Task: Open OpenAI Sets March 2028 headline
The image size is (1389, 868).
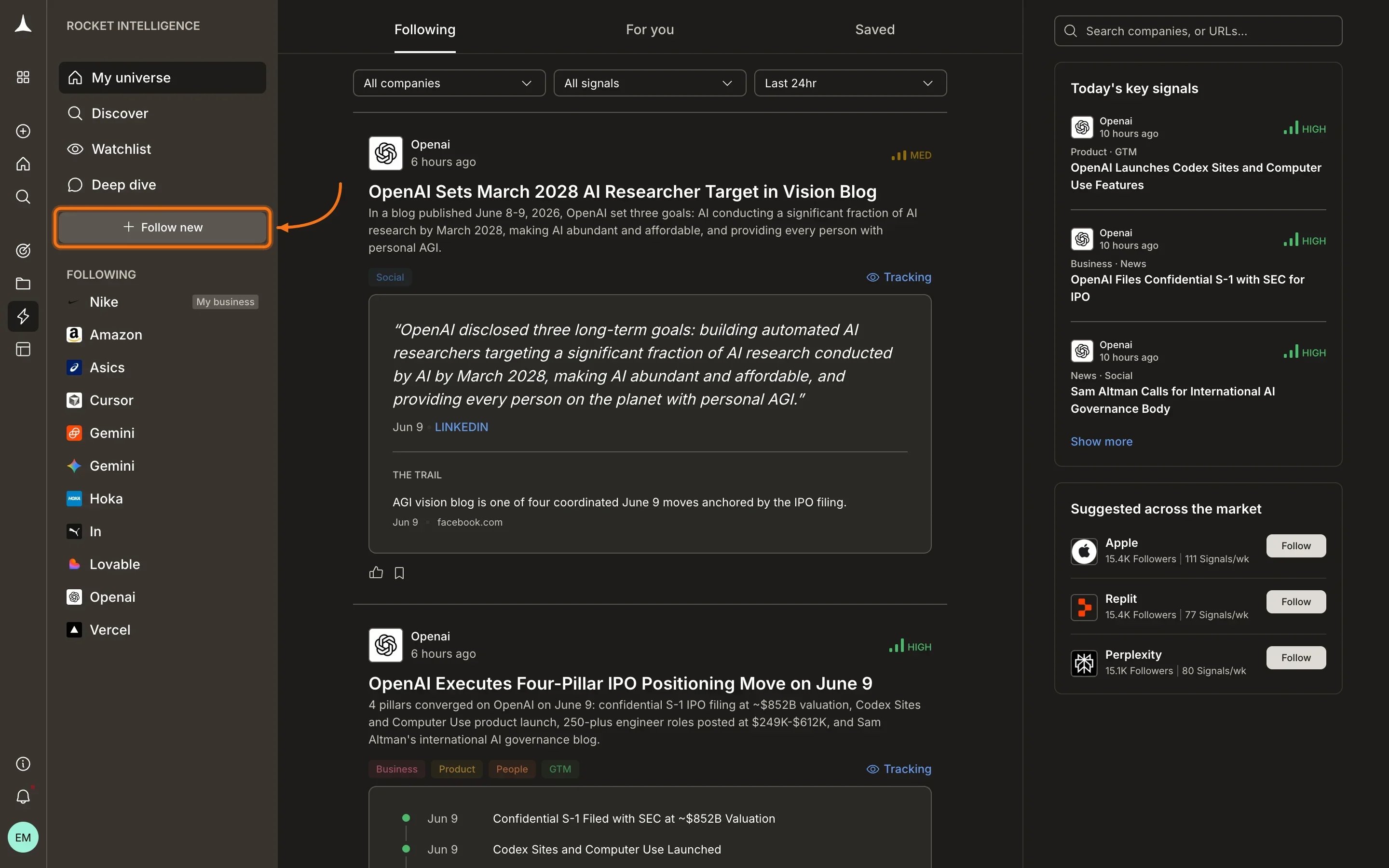Action: 622,191
